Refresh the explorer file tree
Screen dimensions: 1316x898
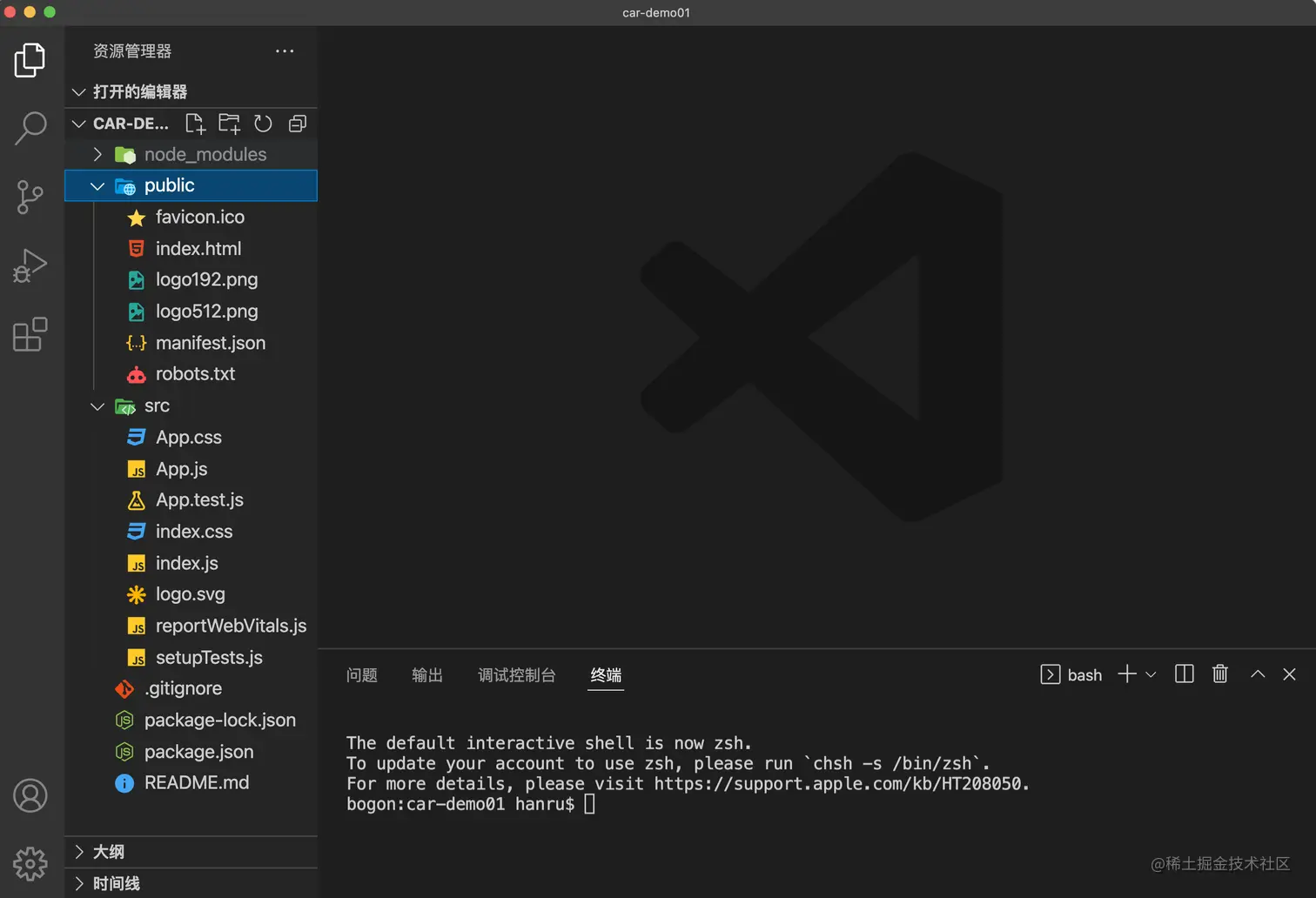[x=263, y=124]
